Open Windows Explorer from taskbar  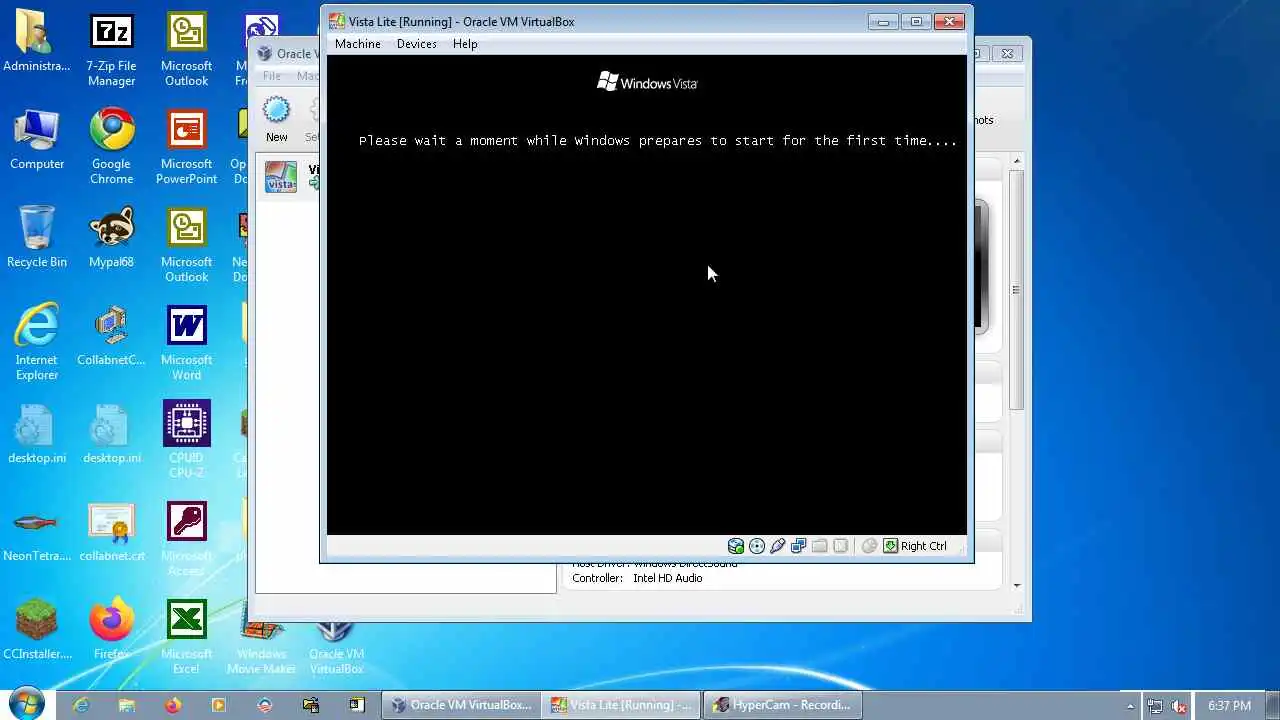point(127,705)
